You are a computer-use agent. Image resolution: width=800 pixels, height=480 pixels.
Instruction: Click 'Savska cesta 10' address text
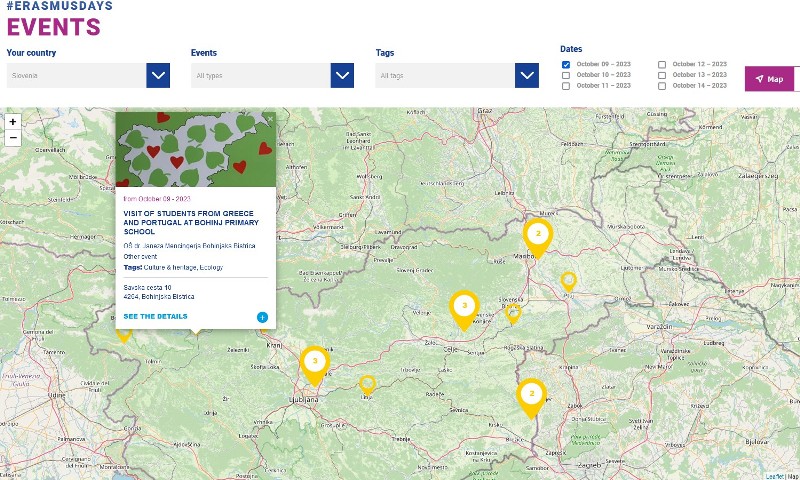pos(147,288)
